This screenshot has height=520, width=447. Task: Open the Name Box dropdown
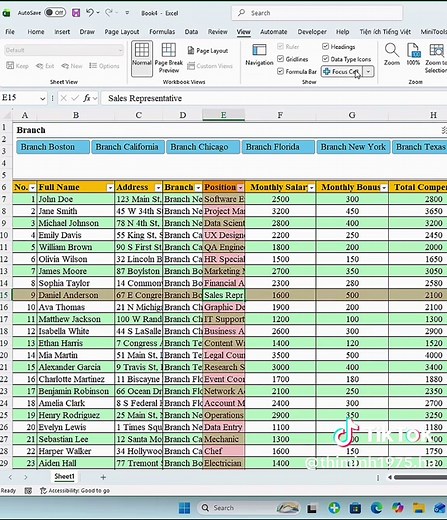point(43,98)
